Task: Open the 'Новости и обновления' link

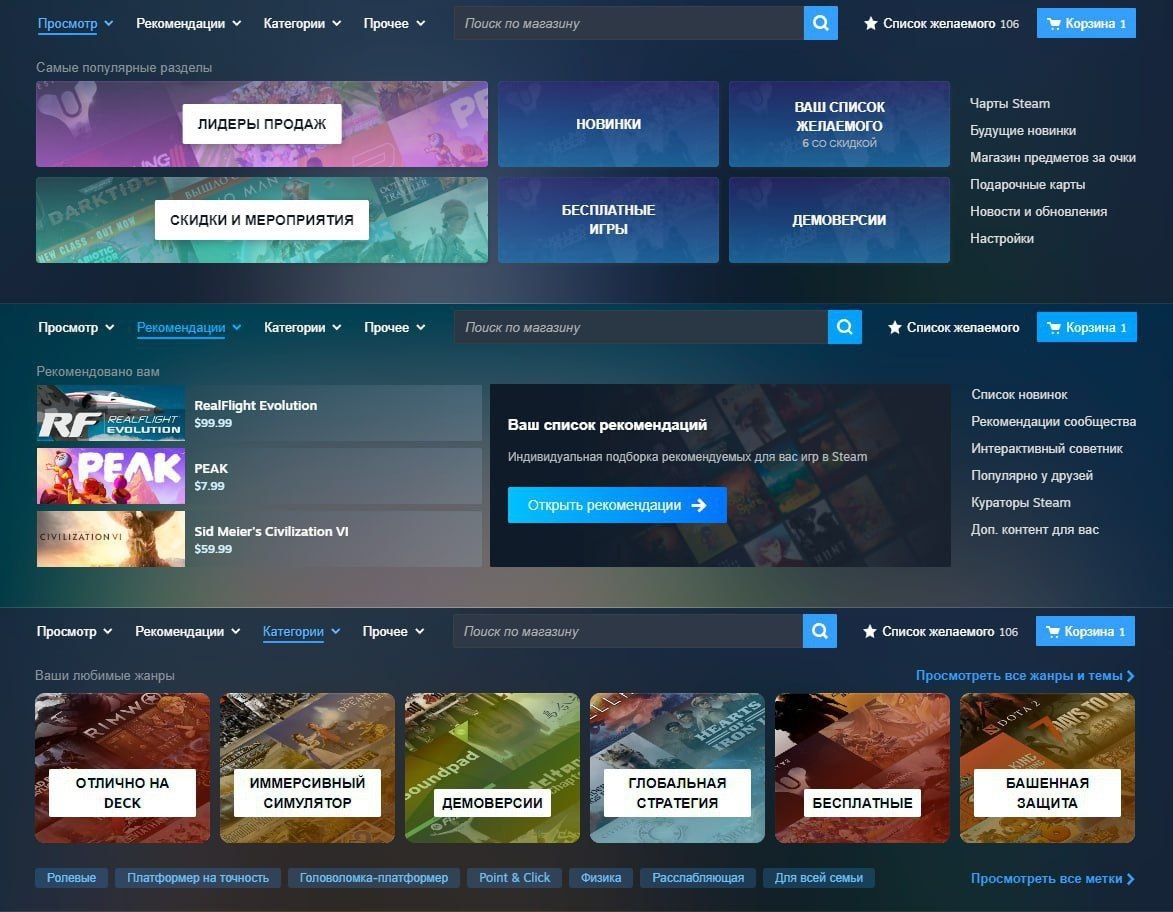Action: coord(1038,211)
